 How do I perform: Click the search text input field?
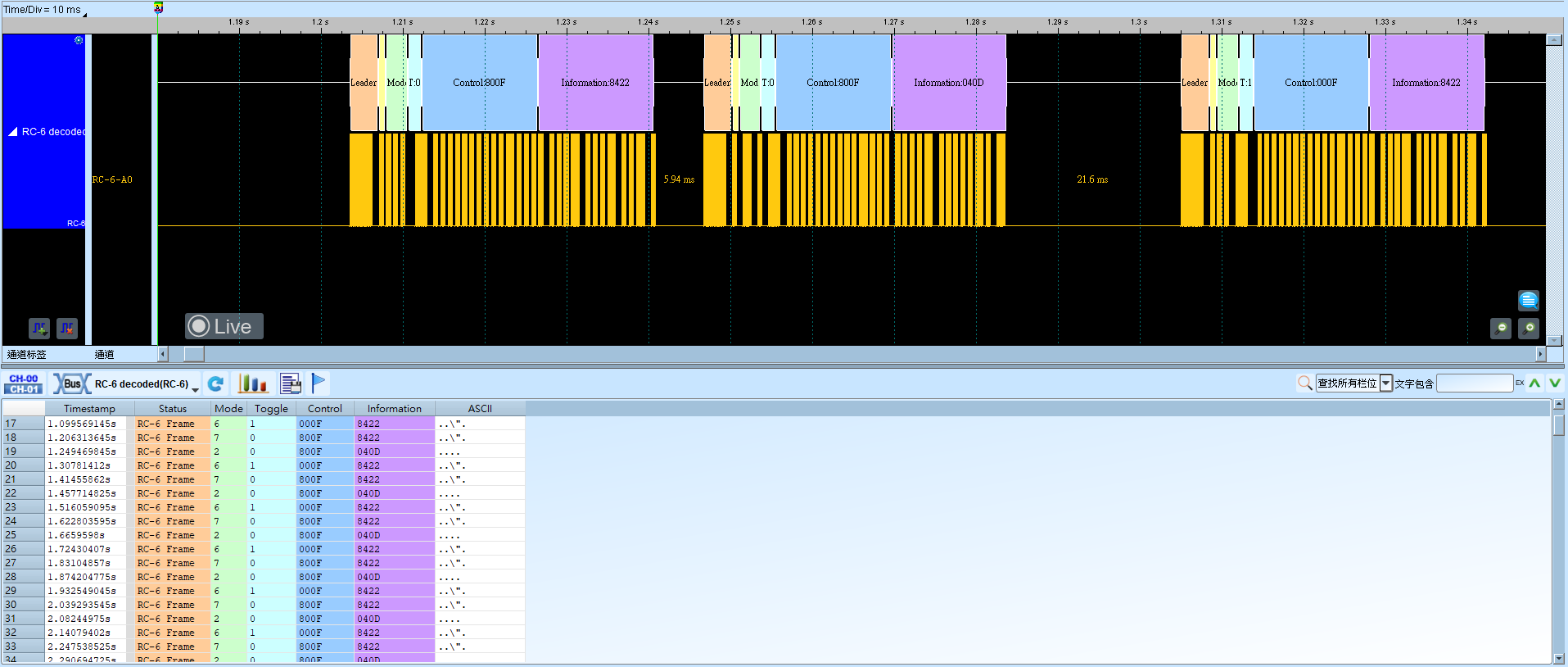coord(1475,383)
